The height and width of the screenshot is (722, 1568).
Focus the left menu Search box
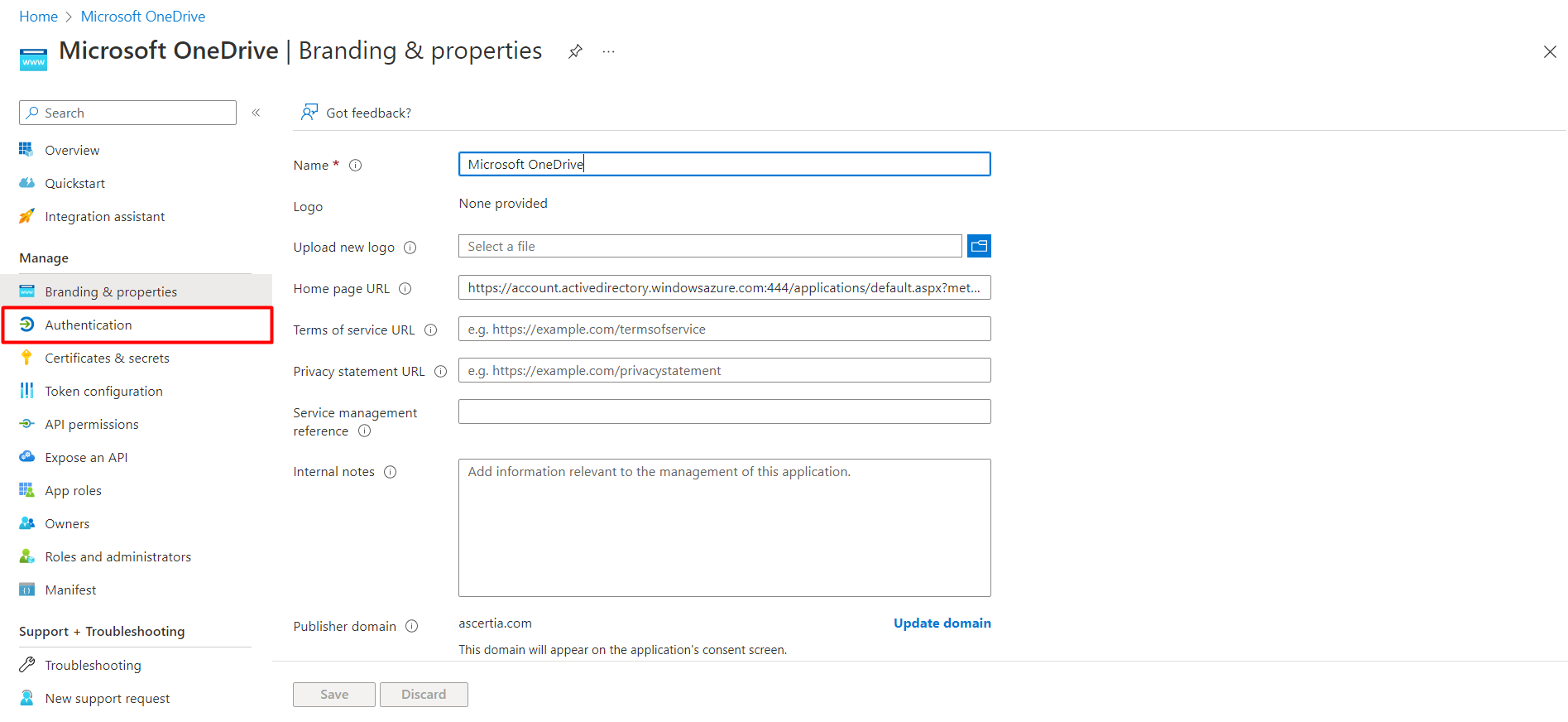point(127,113)
